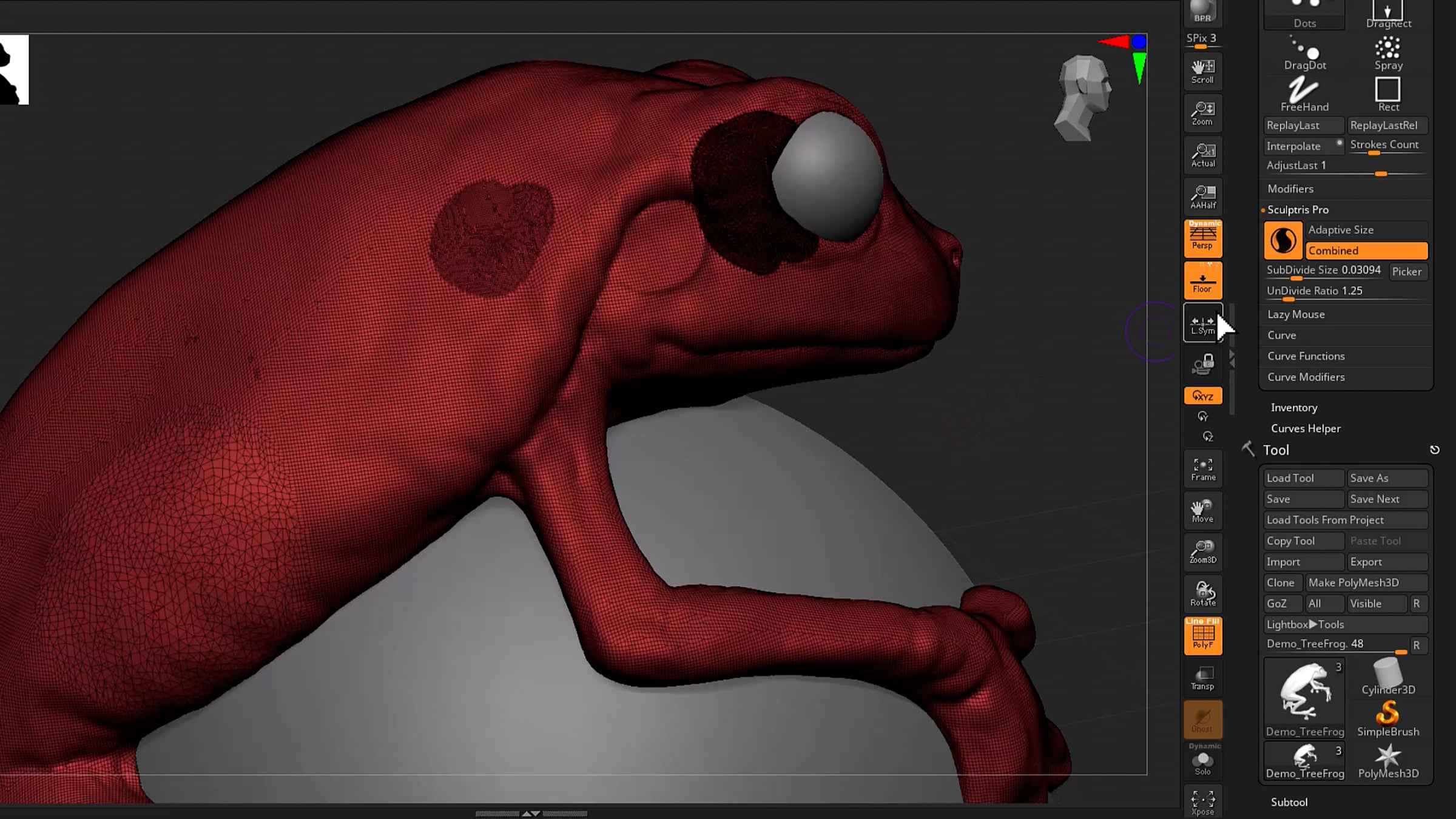Click the Rotate view icon
The width and height of the screenshot is (1456, 819).
click(x=1202, y=593)
